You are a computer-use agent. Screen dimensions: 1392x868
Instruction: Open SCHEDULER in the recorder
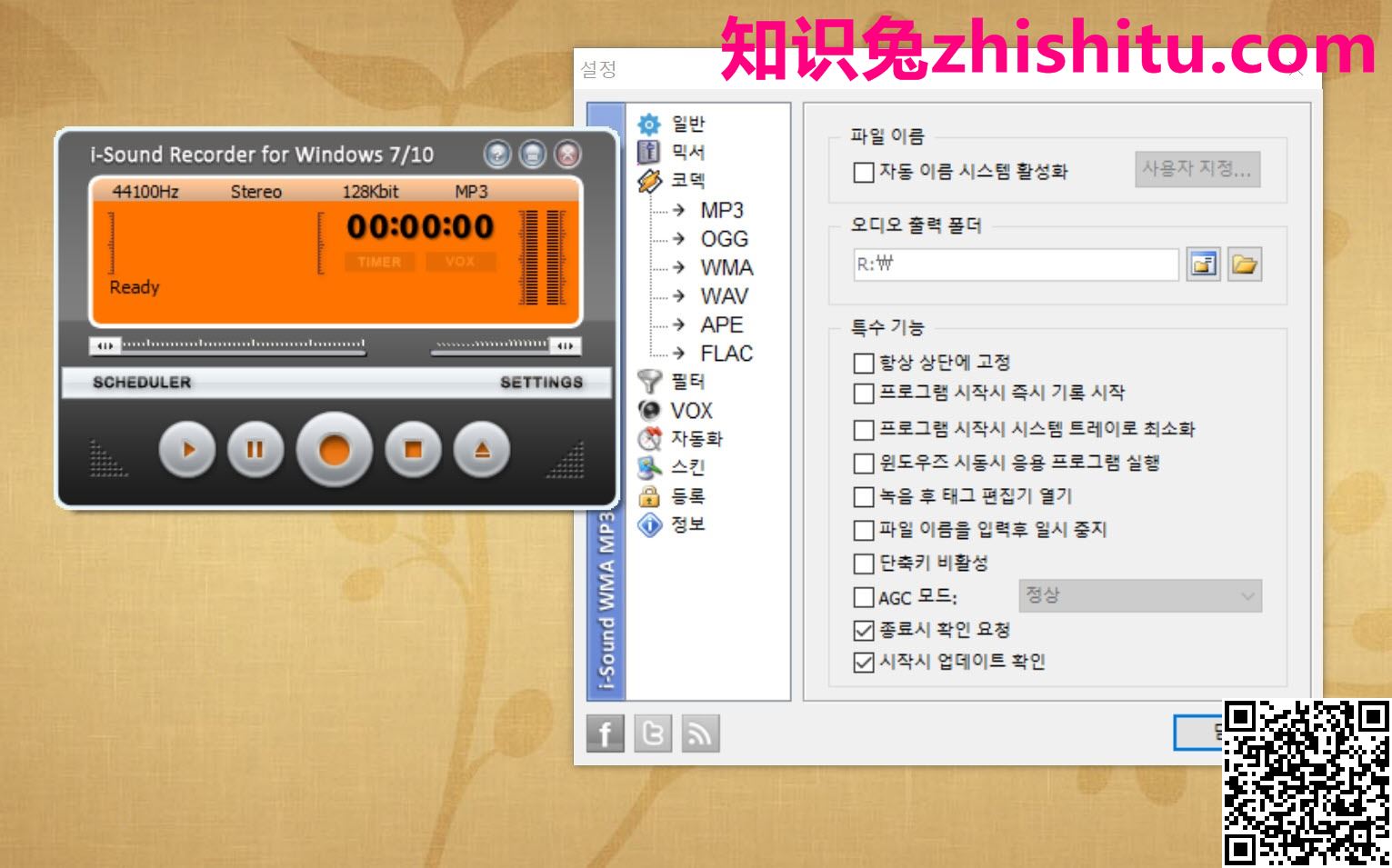pos(142,383)
